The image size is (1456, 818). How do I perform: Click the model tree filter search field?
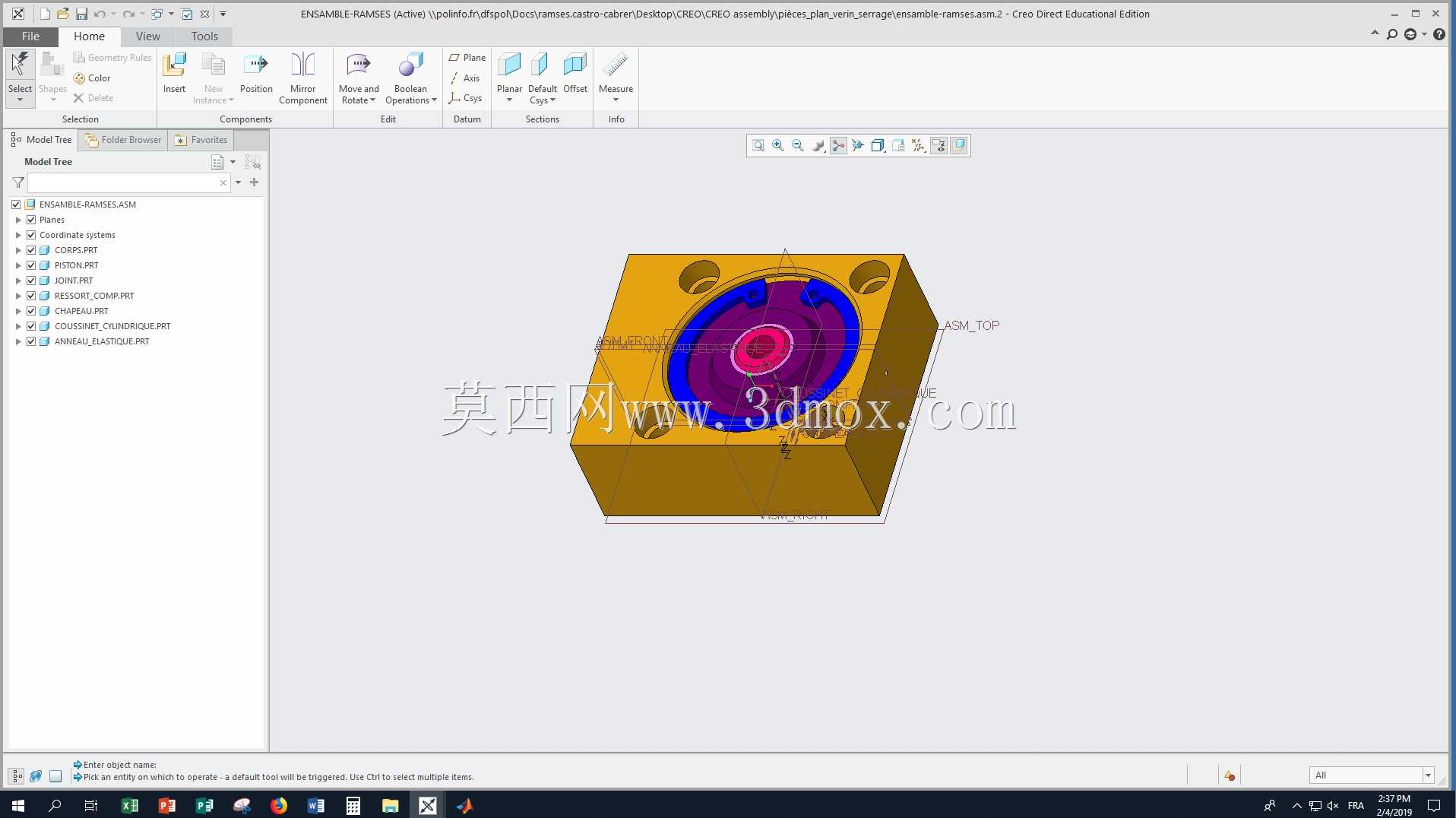tap(123, 182)
